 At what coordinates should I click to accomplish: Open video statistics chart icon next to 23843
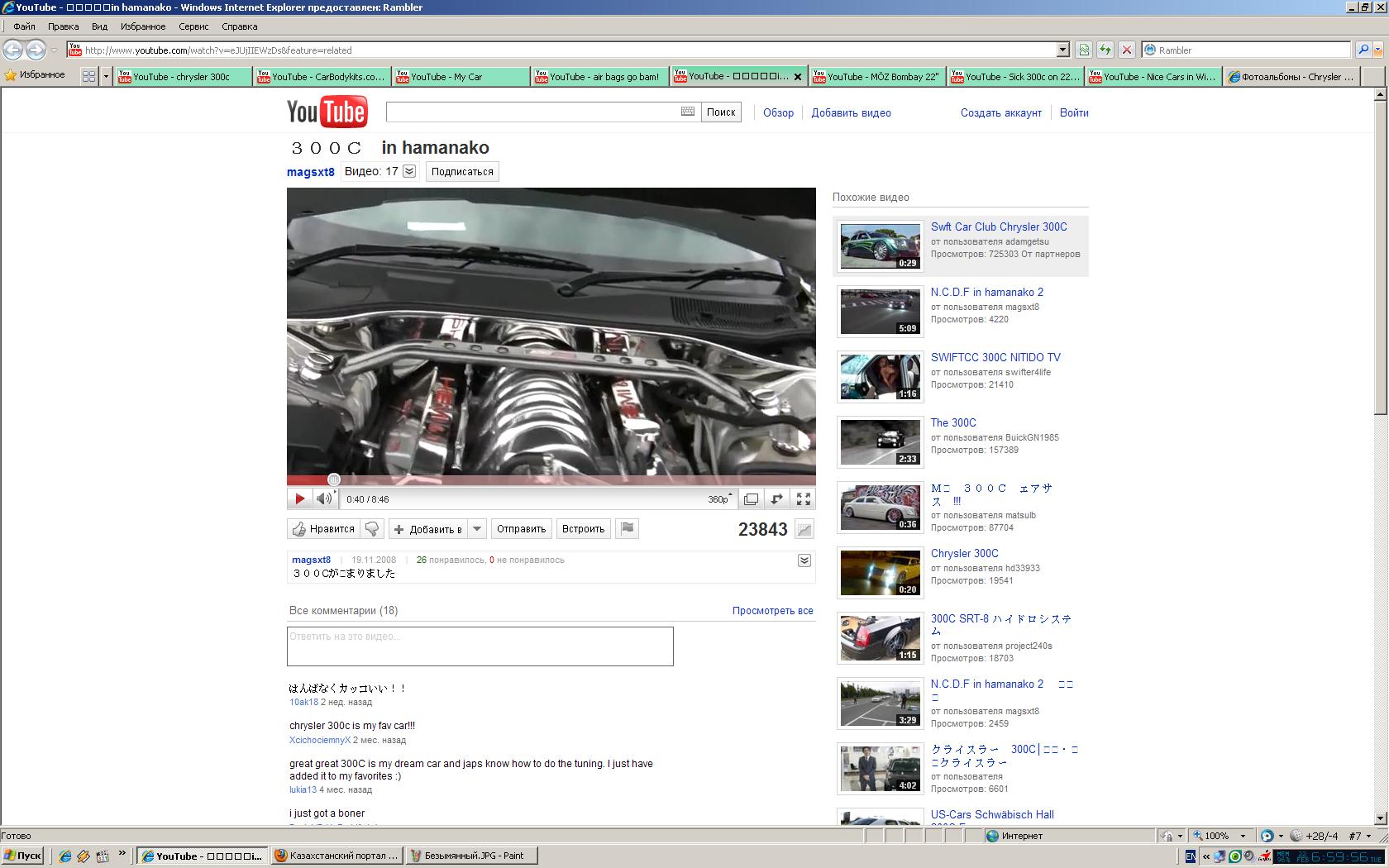[804, 530]
